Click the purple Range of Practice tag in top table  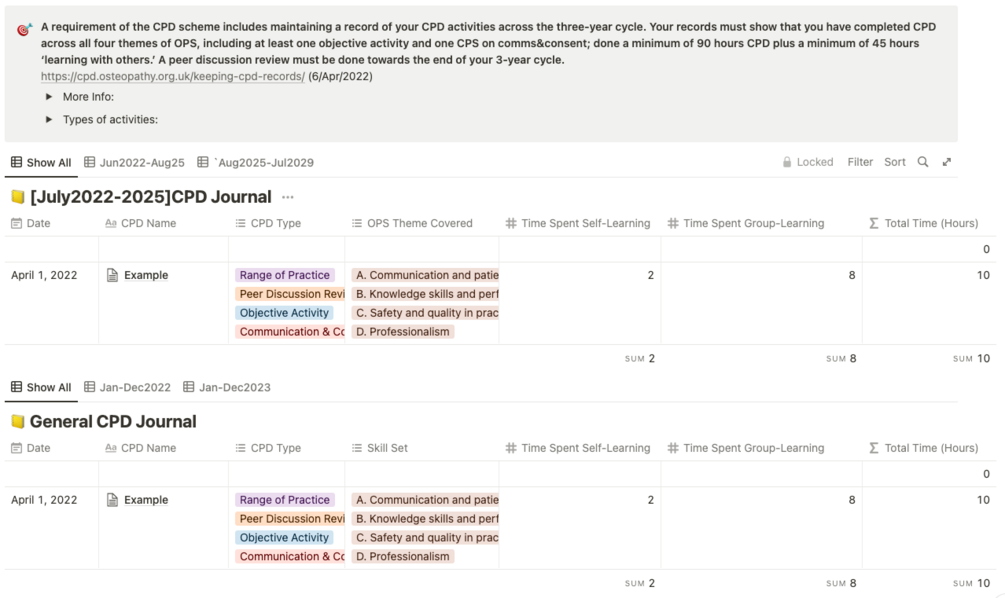[284, 275]
